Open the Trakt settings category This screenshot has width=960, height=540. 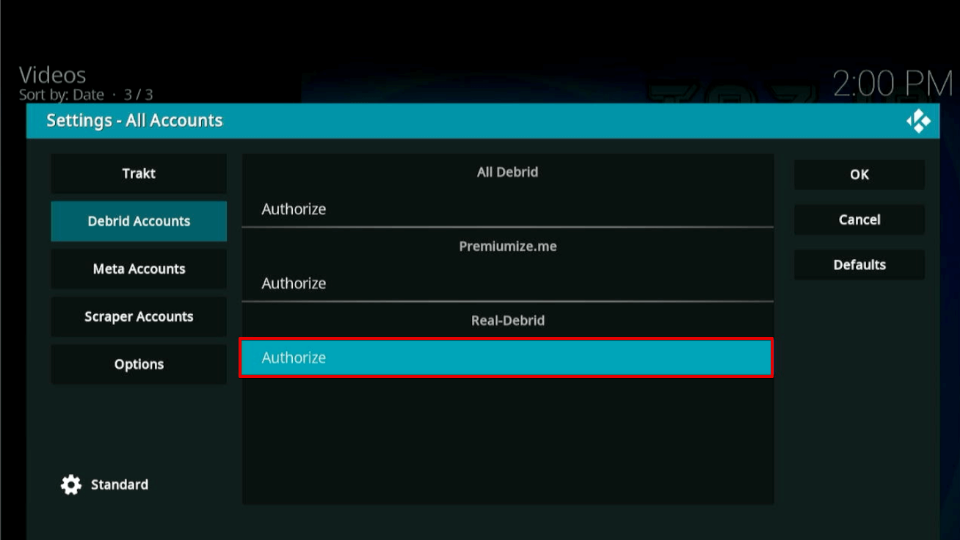(139, 173)
